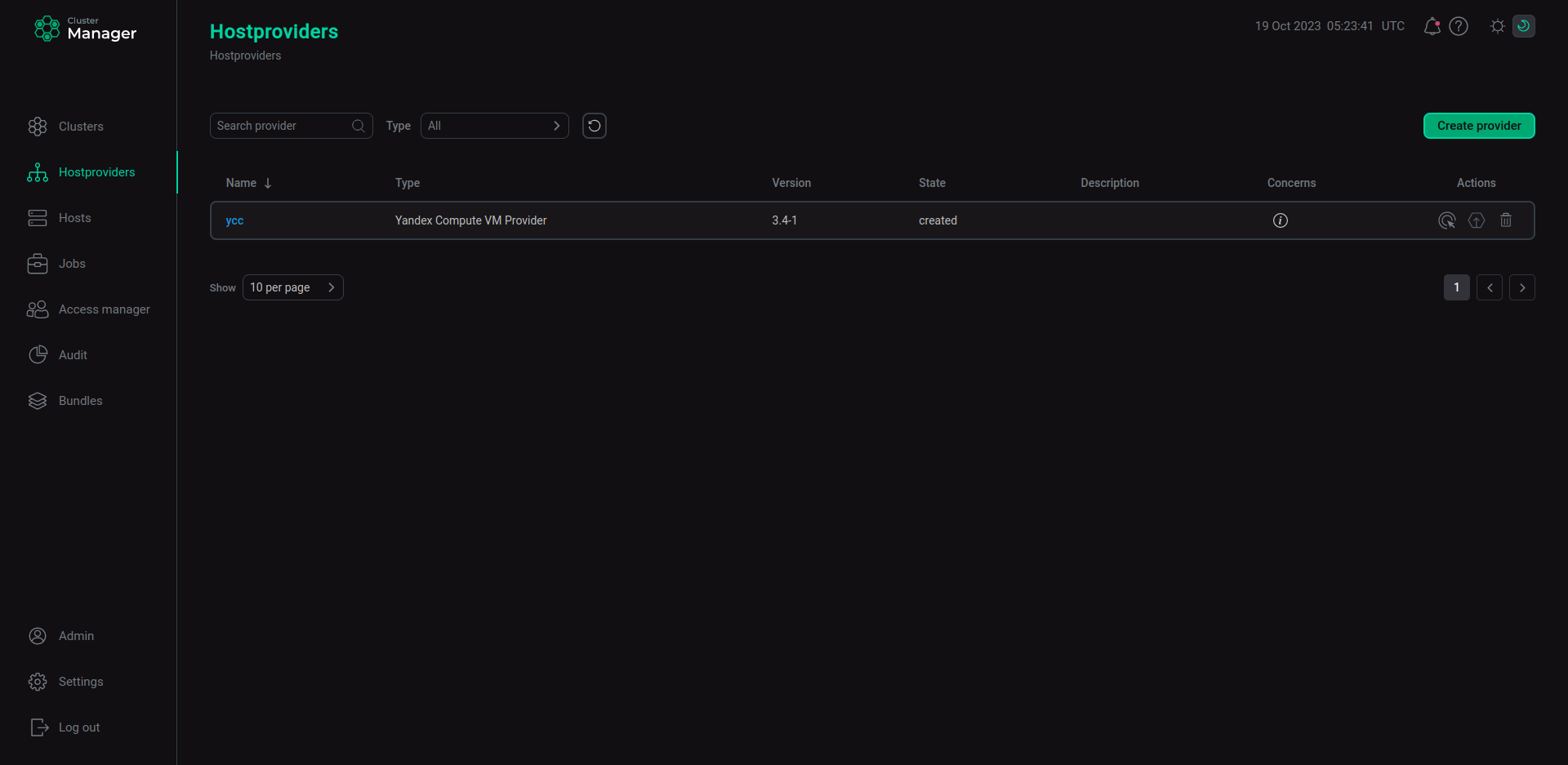Switch to light theme with the sun icon
Viewport: 1568px width, 765px height.
pos(1497,26)
